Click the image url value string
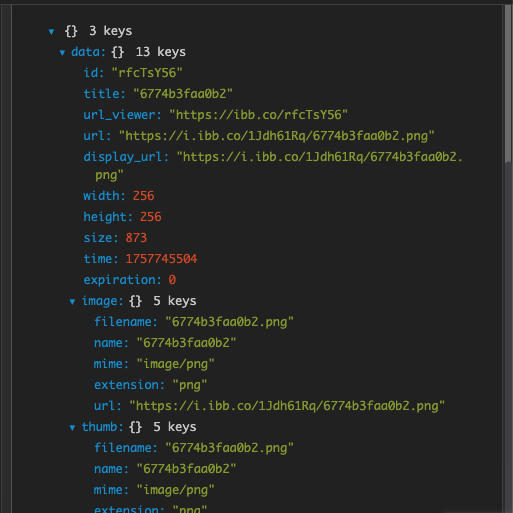Image resolution: width=513 pixels, height=513 pixels. 287,406
